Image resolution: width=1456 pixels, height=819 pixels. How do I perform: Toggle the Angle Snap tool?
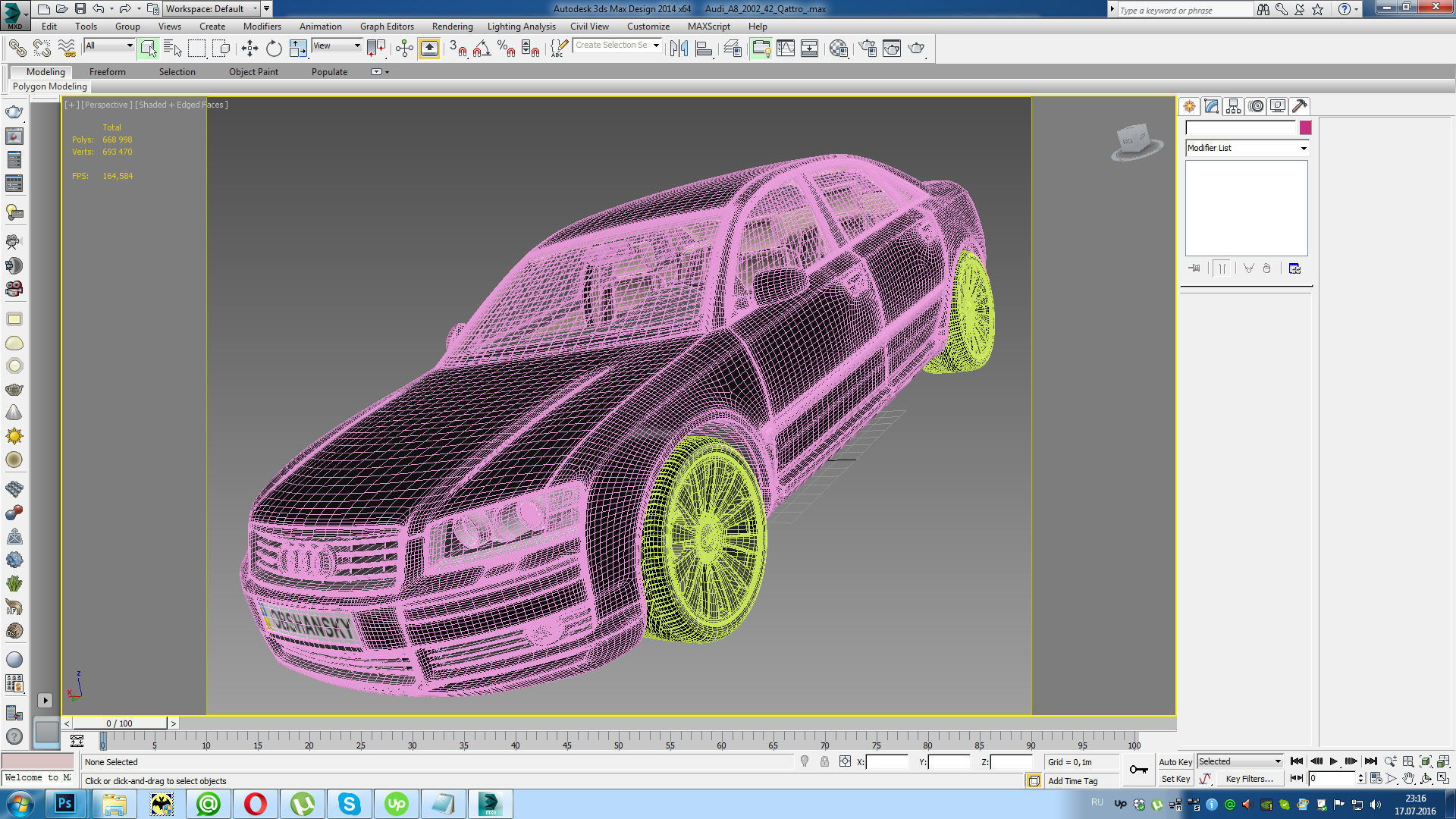482,49
